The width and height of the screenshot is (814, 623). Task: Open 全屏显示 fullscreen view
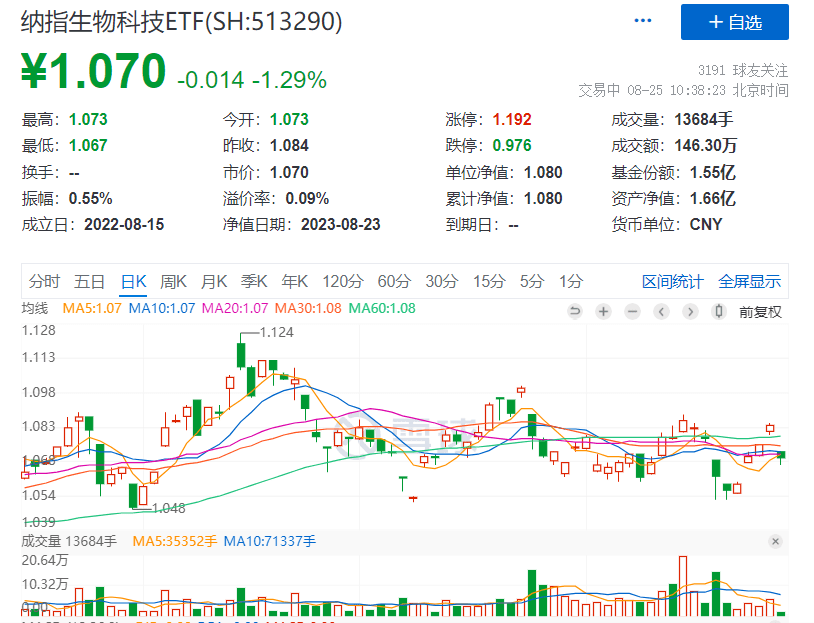(749, 281)
